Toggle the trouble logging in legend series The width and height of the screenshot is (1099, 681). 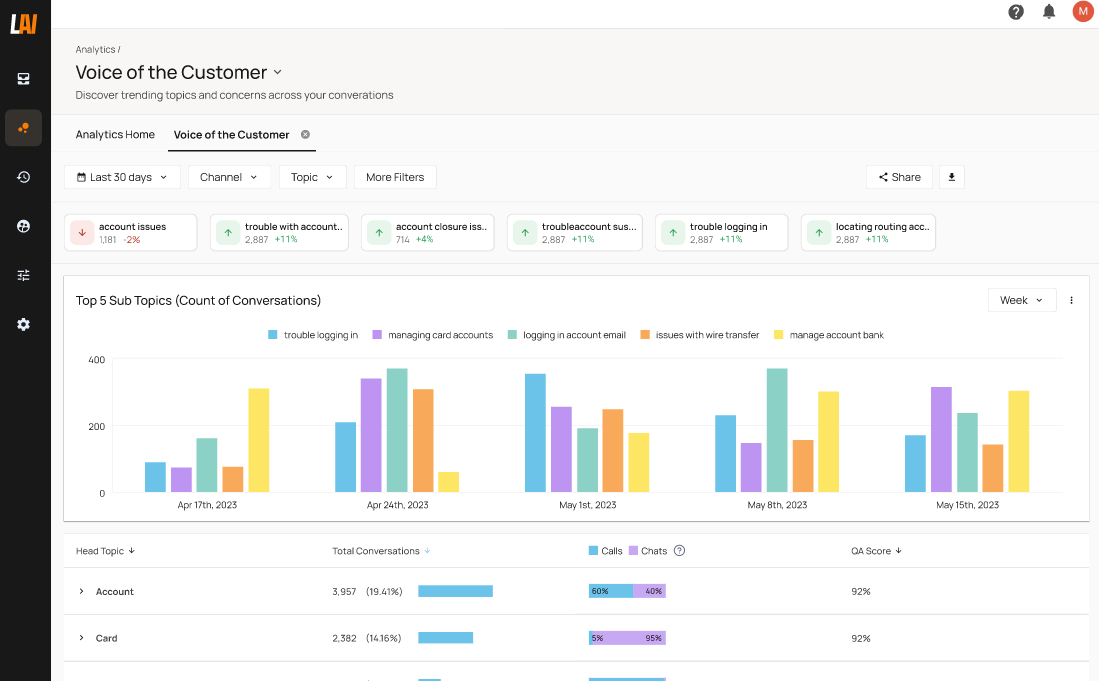tap(312, 335)
